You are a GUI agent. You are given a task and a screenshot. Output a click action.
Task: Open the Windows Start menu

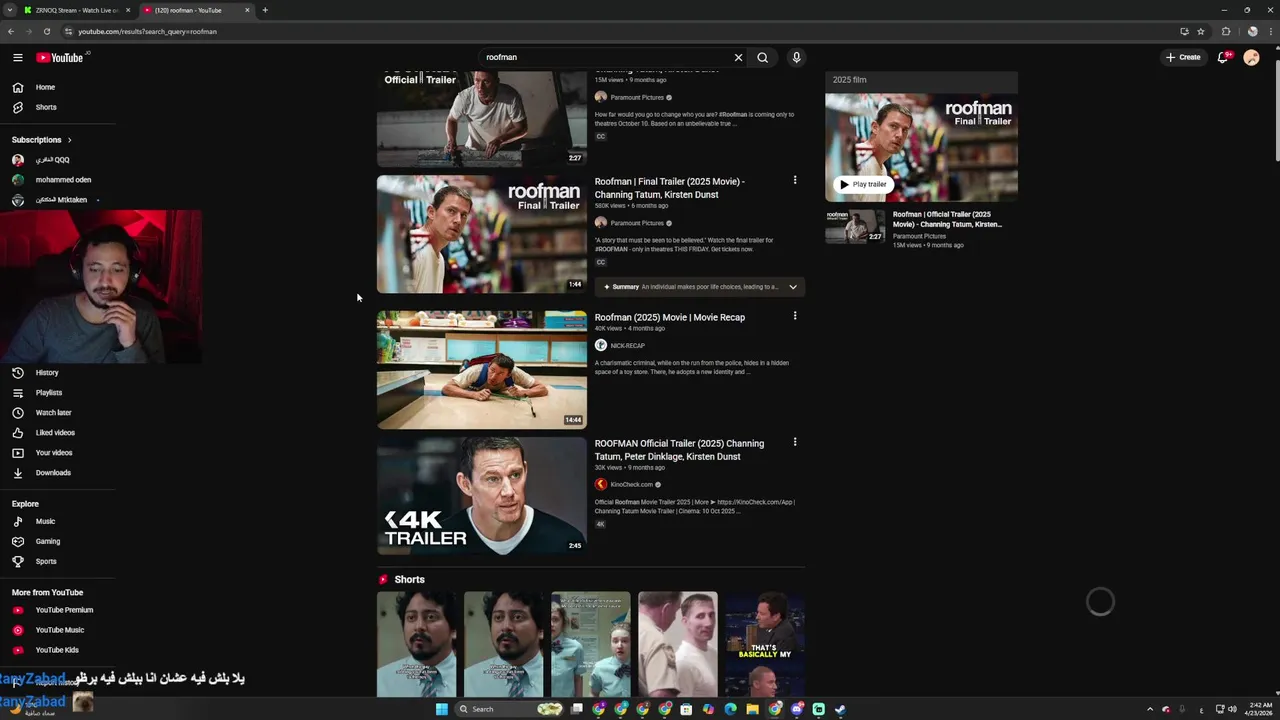click(x=441, y=709)
